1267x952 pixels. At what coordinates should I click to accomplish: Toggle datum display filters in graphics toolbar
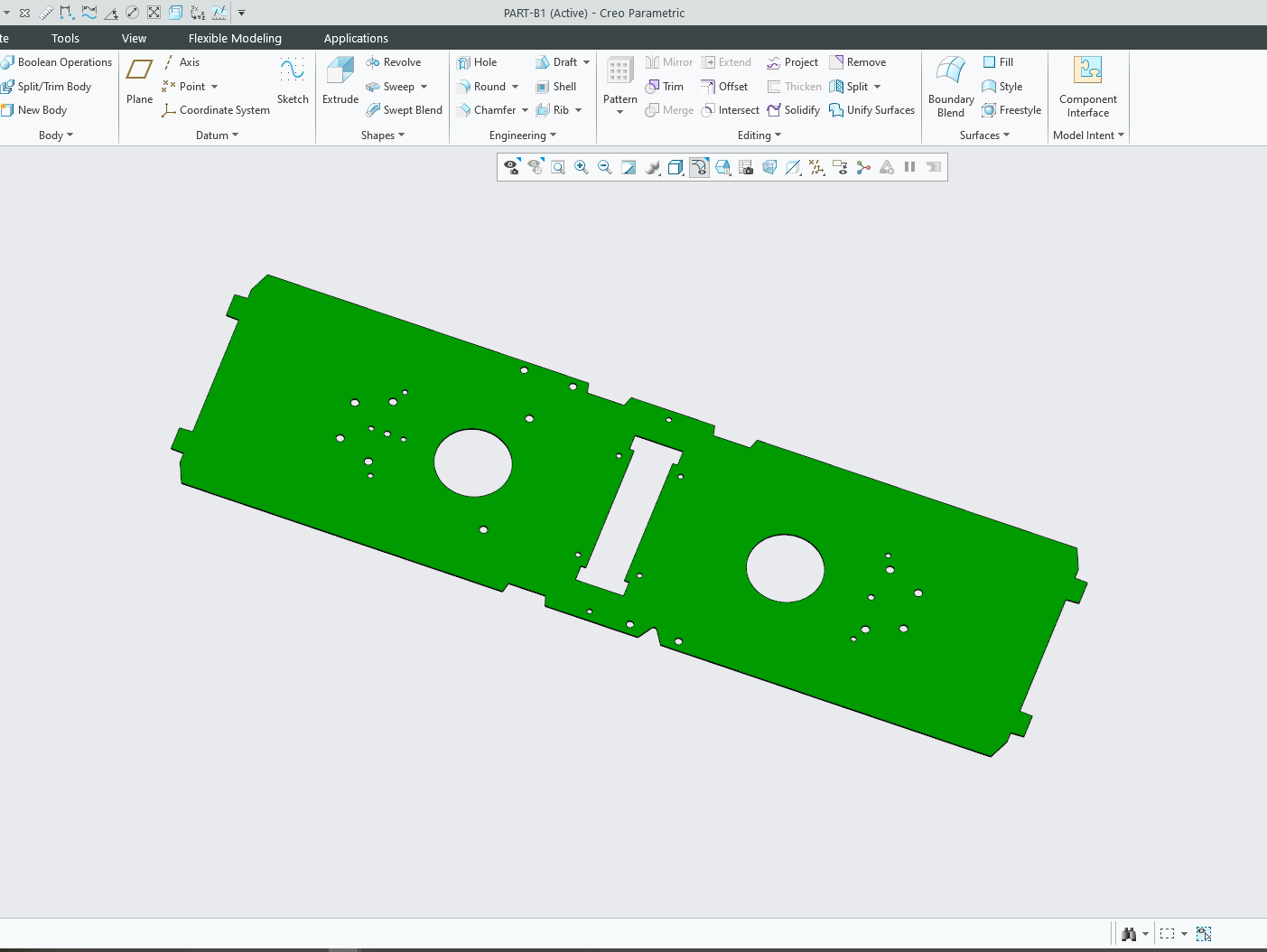(816, 167)
